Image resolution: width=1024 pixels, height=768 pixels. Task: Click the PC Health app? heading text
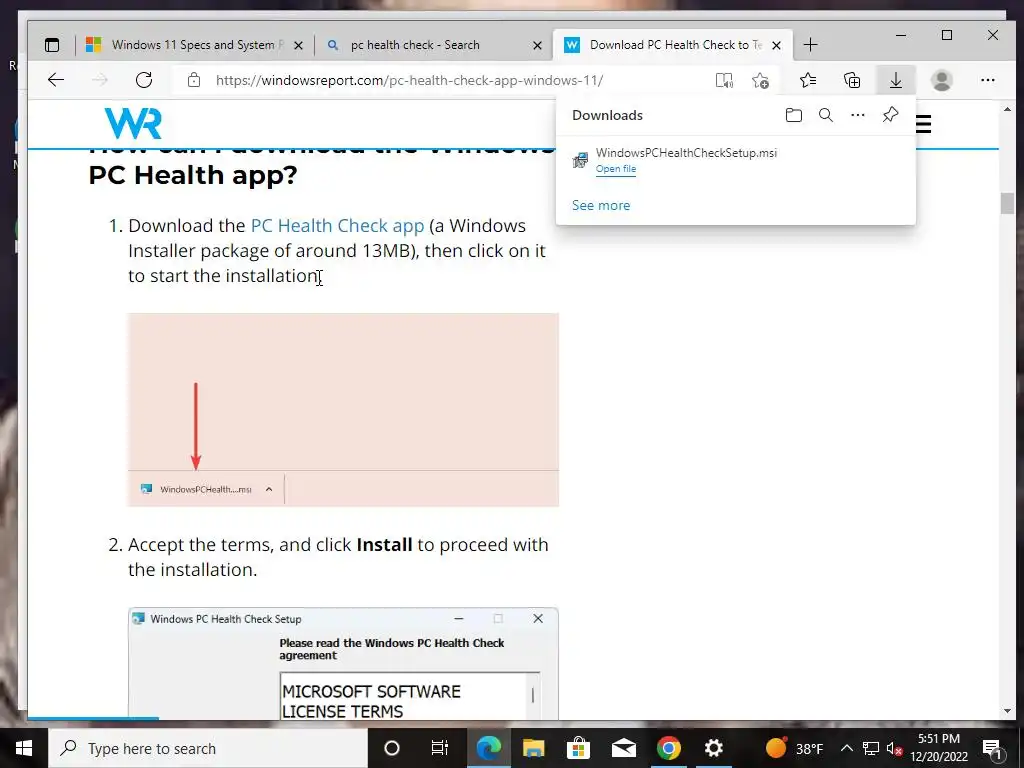(193, 176)
